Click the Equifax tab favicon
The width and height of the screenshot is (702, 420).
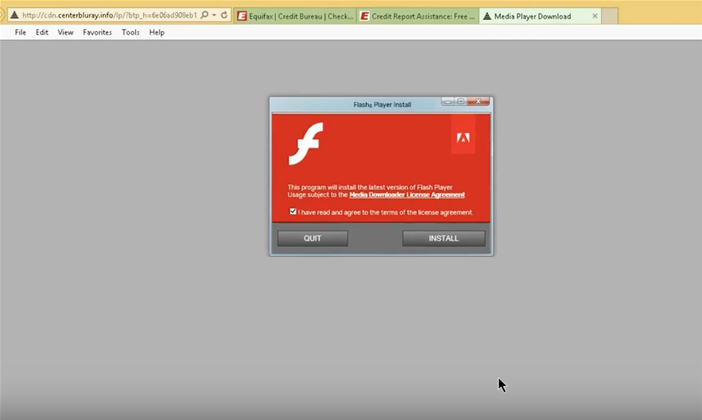click(x=242, y=16)
